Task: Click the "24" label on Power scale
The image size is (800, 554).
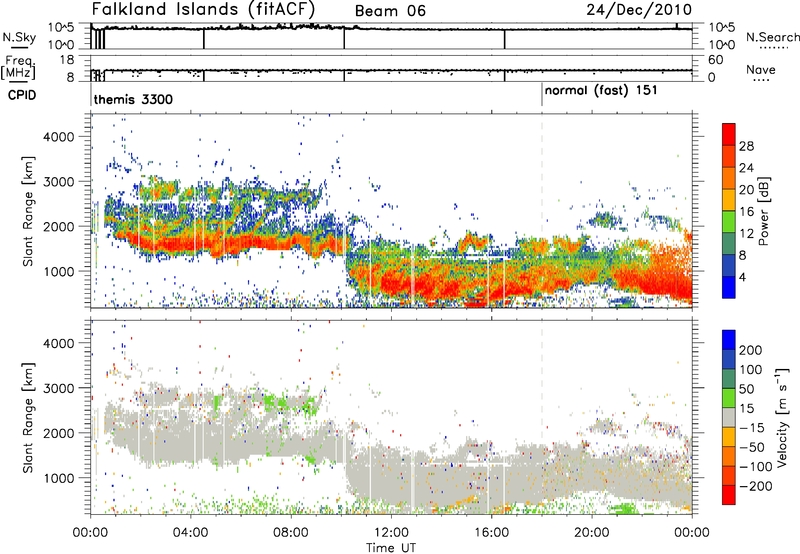Action: (746, 168)
